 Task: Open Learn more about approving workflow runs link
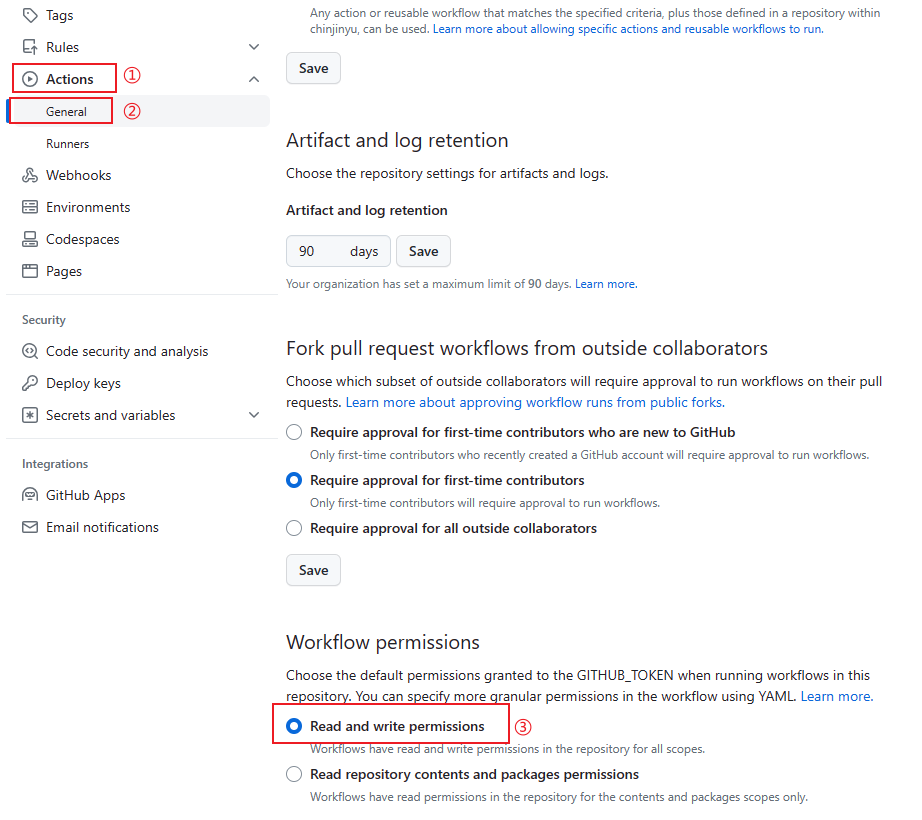535,402
